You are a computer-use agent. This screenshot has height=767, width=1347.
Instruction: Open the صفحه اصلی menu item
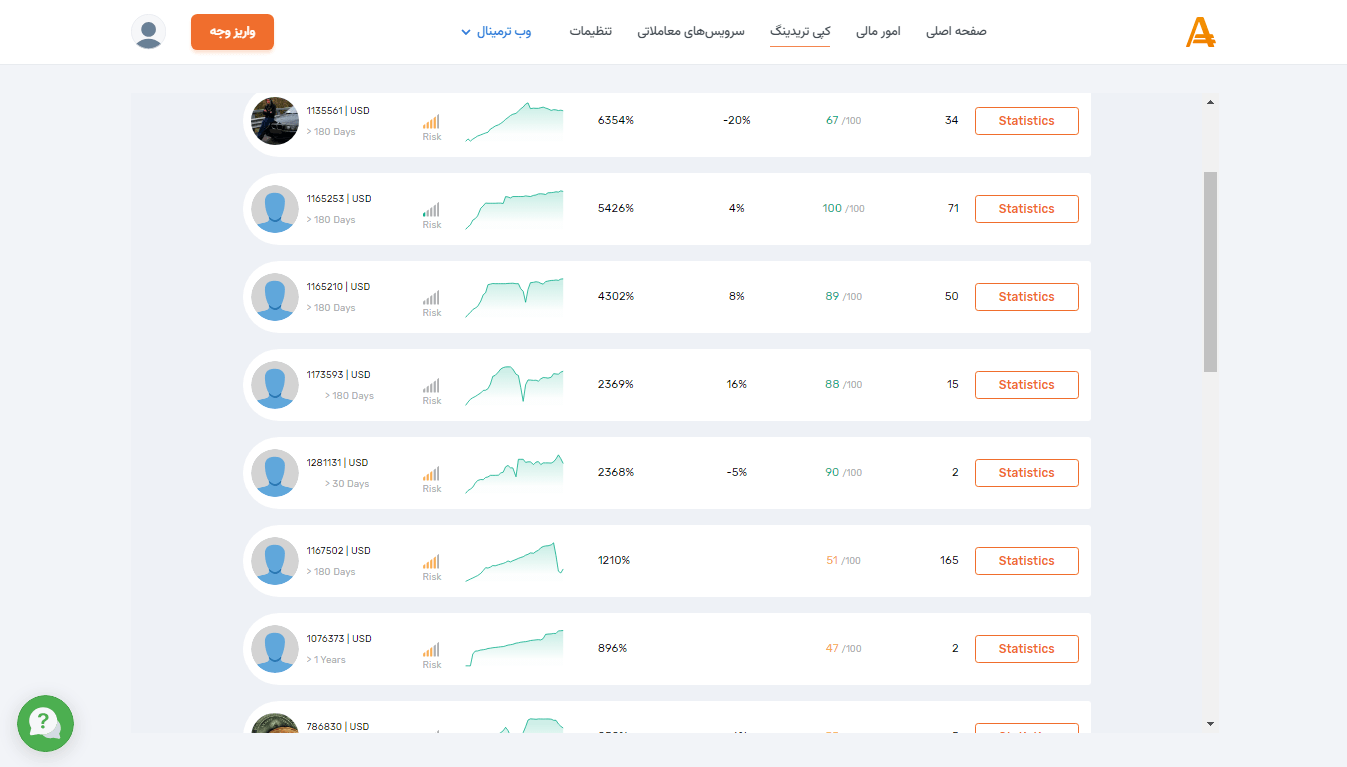[x=955, y=31]
